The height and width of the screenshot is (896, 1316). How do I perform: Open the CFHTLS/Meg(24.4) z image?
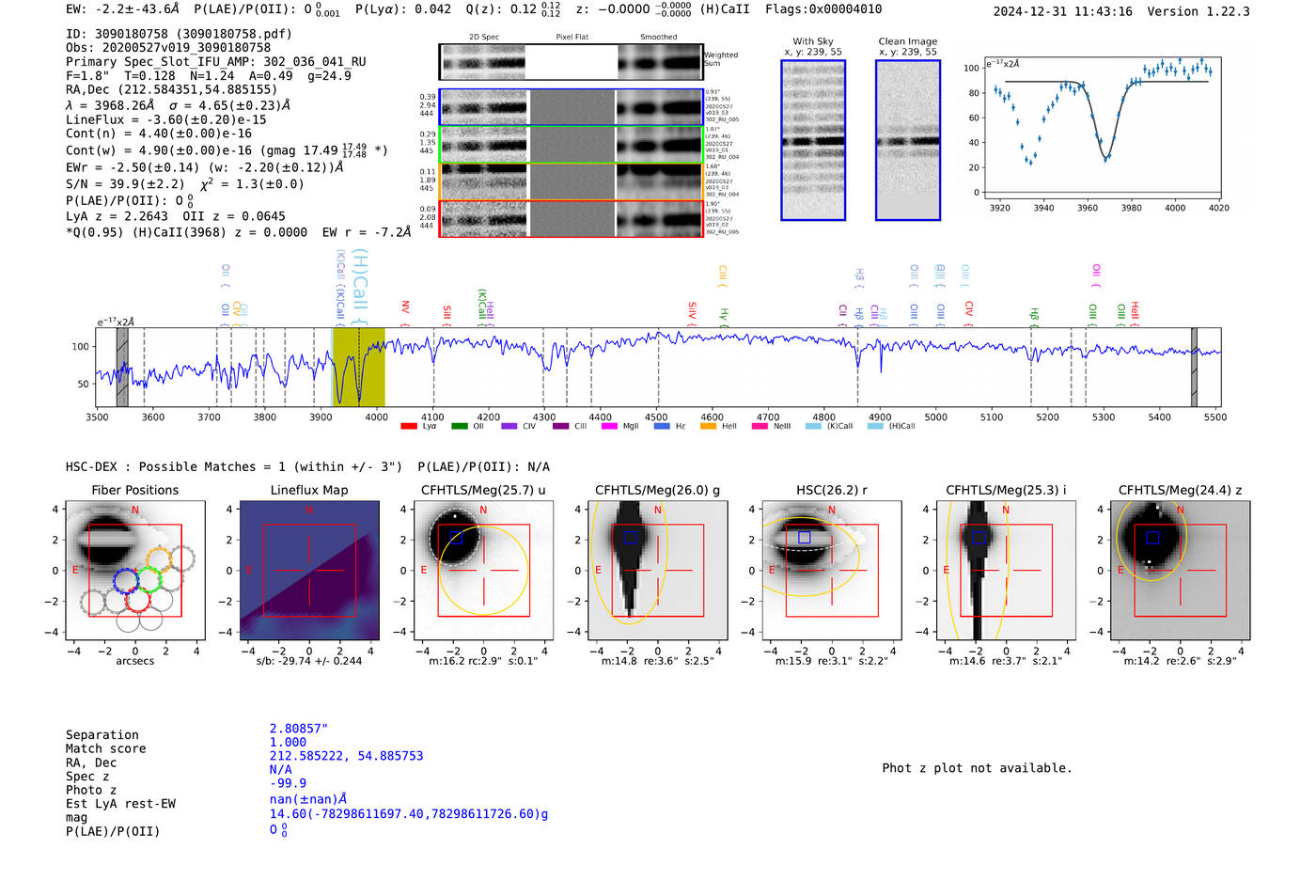click(1181, 571)
